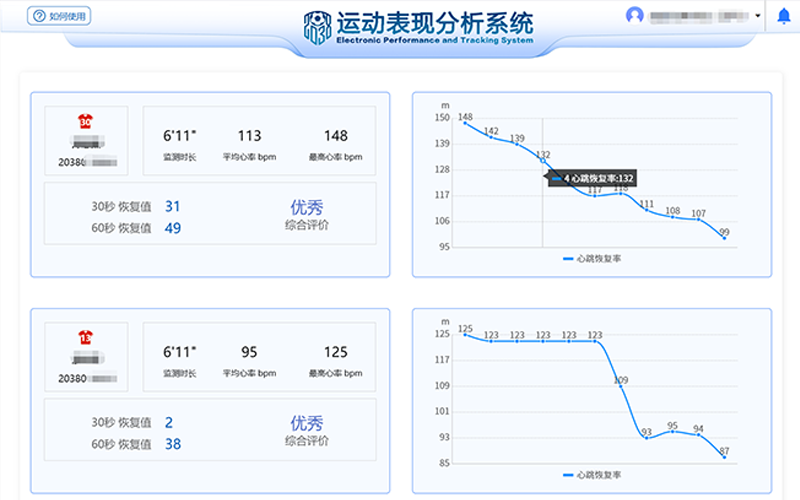Click the 30秒 恢复值 value 2
Image resolution: width=800 pixels, height=500 pixels.
[x=169, y=422]
